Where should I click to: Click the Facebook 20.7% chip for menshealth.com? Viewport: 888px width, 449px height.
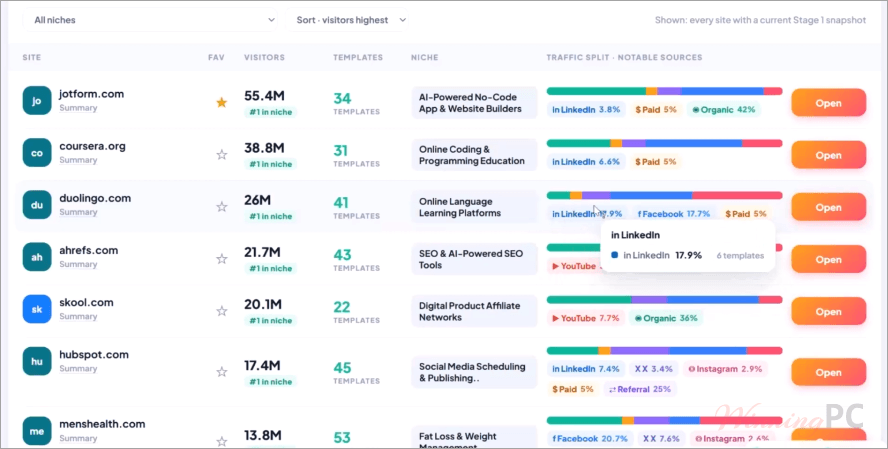590,439
